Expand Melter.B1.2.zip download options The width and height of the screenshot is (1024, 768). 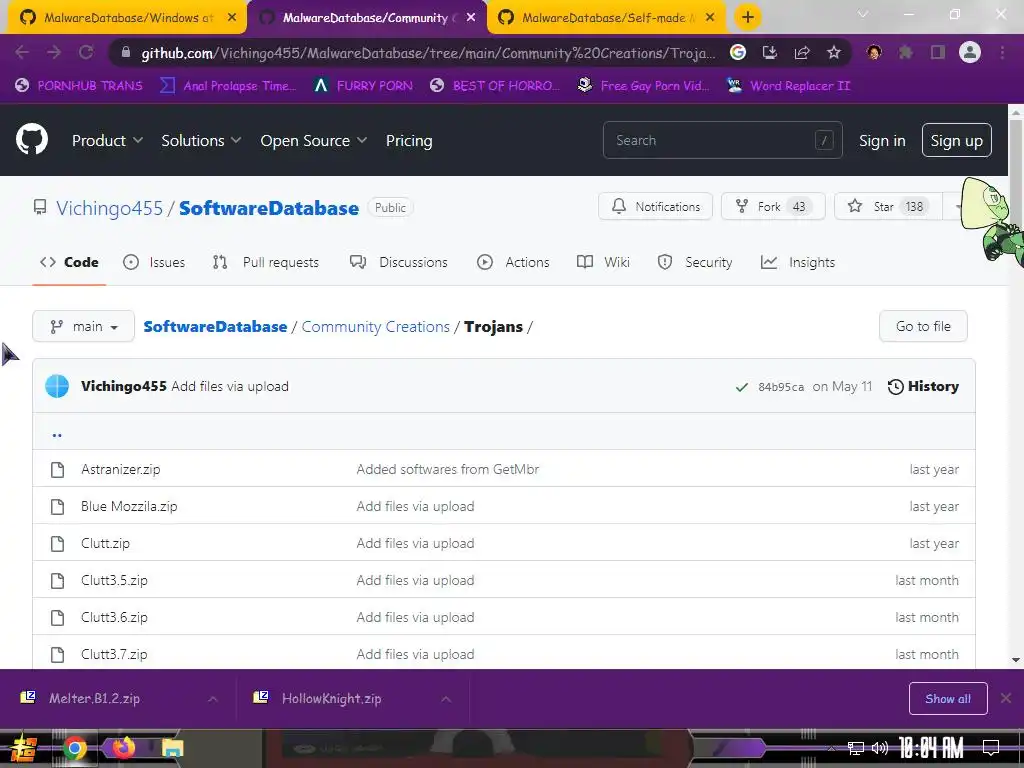point(213,699)
